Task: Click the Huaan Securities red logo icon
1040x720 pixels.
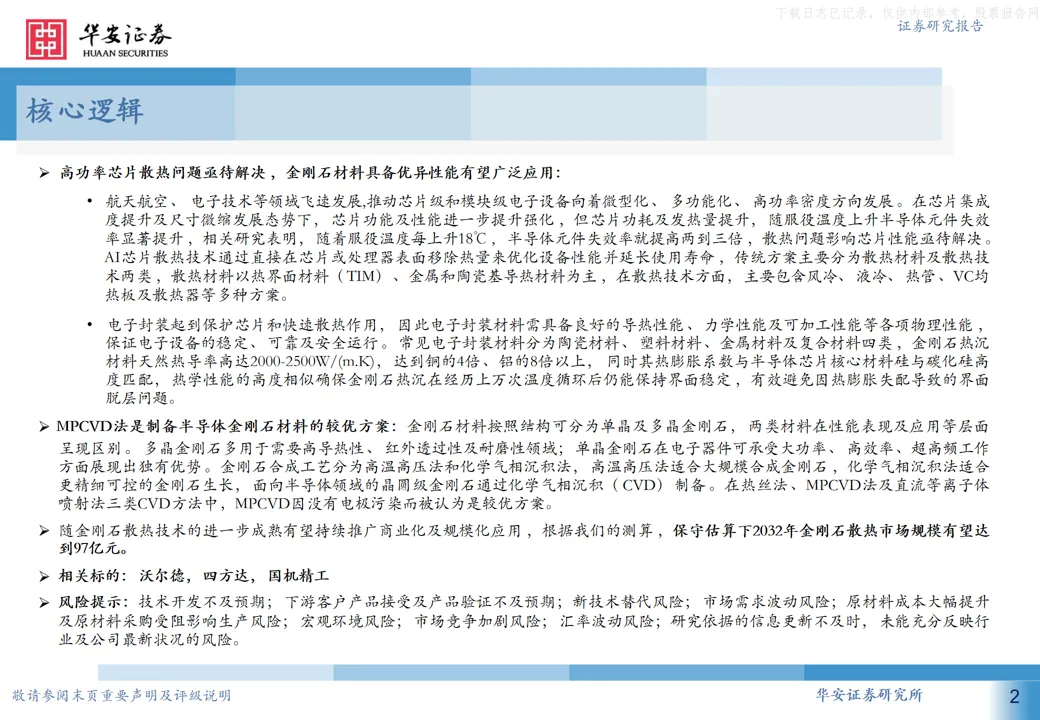Action: click(46, 39)
